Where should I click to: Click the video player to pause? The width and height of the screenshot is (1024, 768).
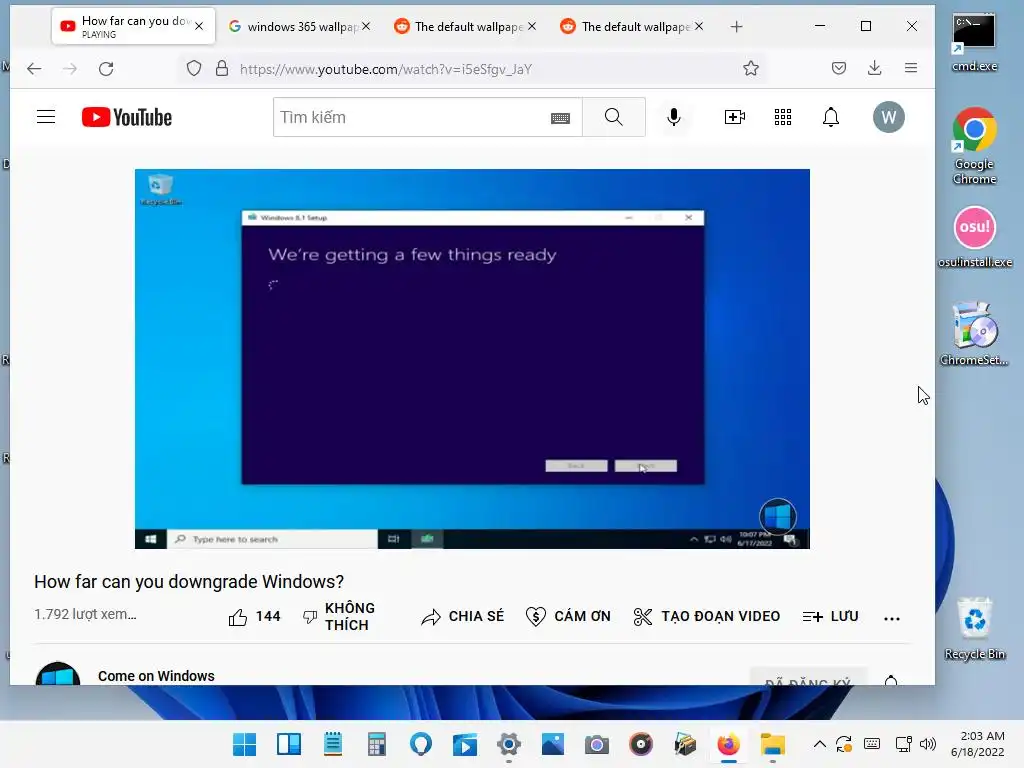[472, 359]
